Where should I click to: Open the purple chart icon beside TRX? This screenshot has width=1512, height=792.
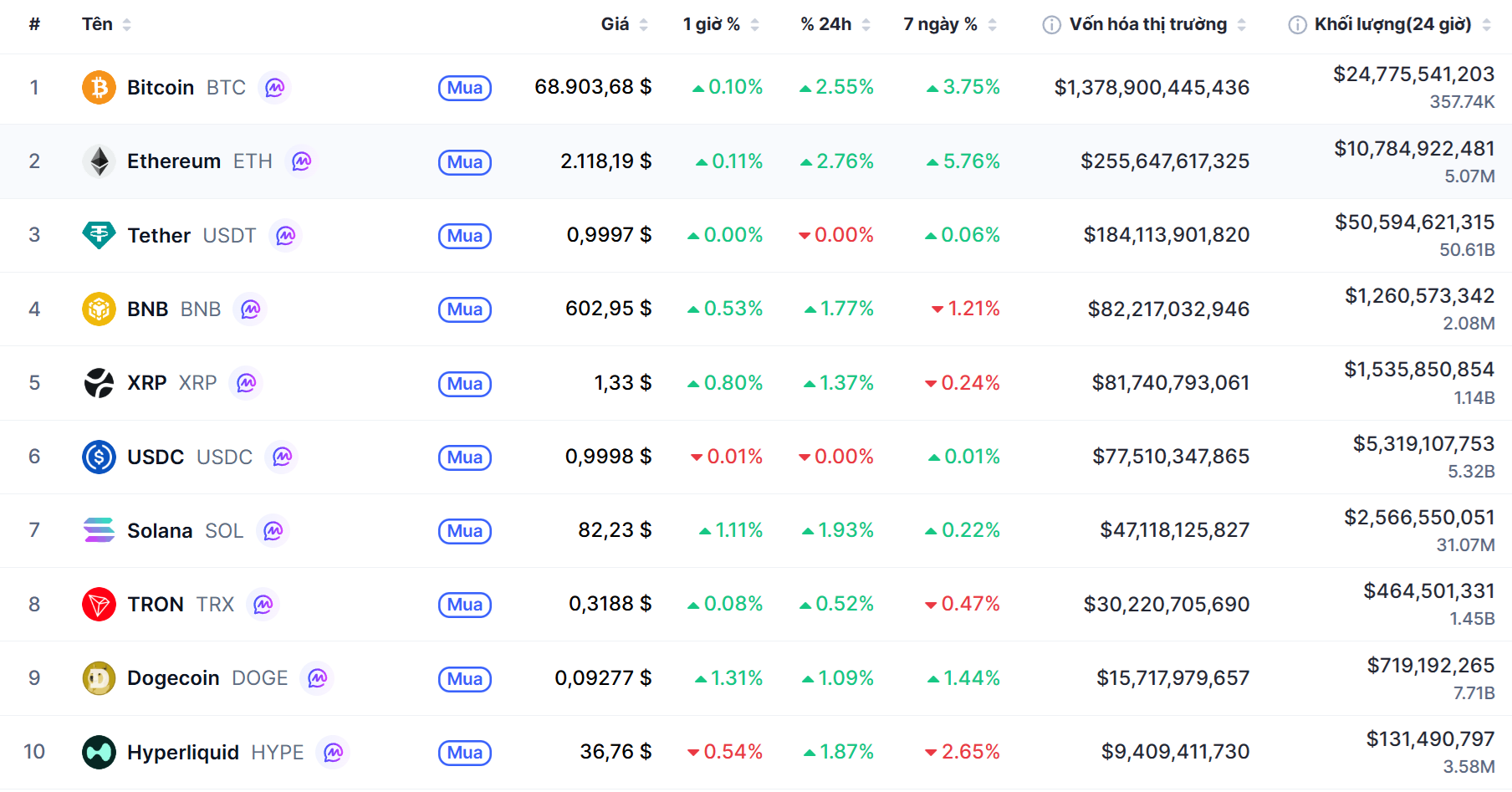(x=263, y=604)
